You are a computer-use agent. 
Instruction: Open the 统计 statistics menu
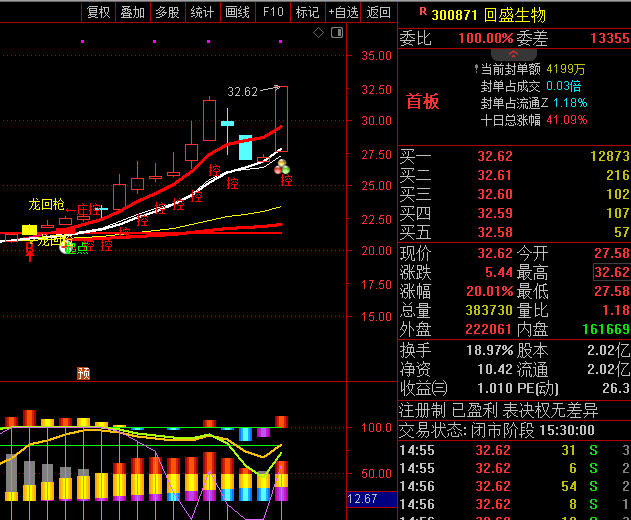[202, 12]
